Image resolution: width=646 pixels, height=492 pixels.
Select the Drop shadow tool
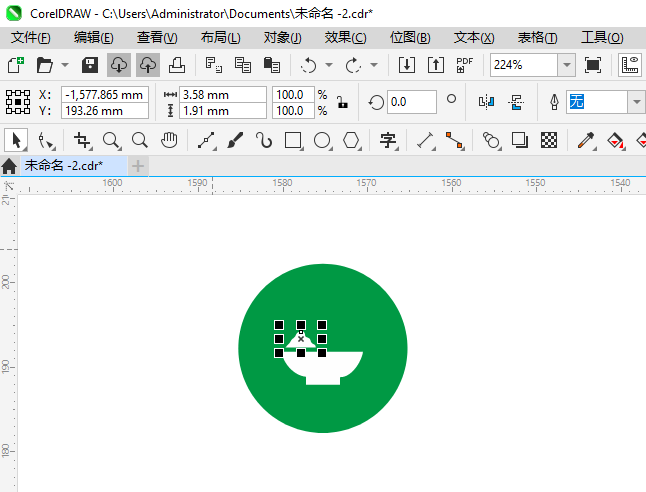click(x=520, y=140)
